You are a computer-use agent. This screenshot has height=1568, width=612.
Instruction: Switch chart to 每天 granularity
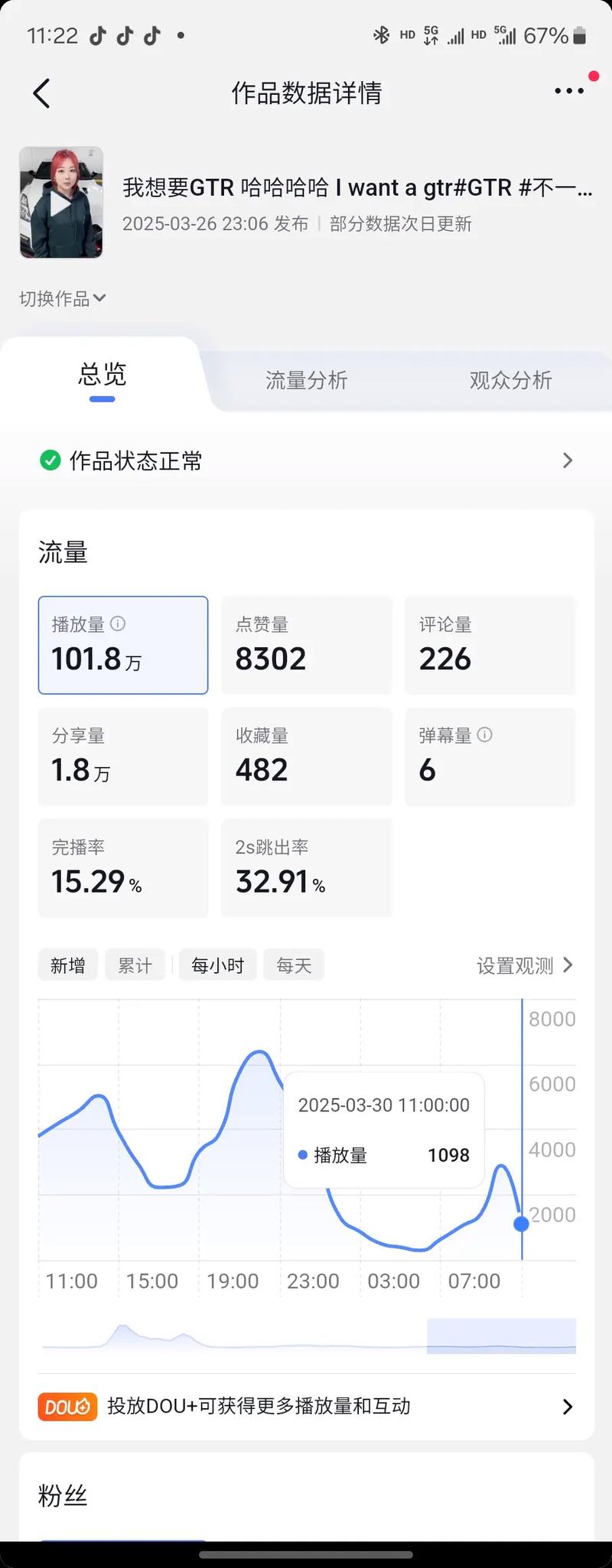click(294, 965)
